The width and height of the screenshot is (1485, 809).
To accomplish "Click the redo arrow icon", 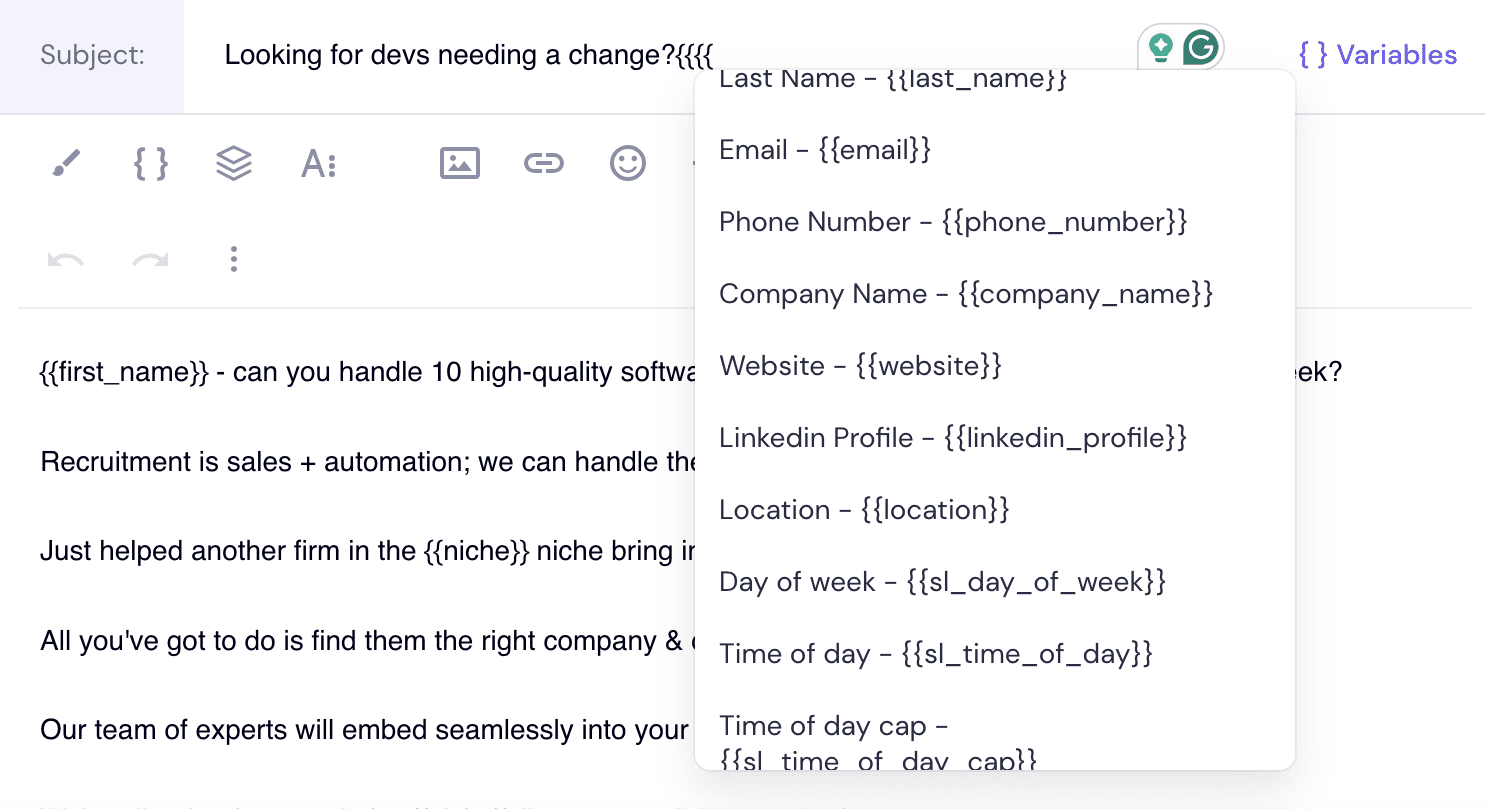I will pos(150,260).
